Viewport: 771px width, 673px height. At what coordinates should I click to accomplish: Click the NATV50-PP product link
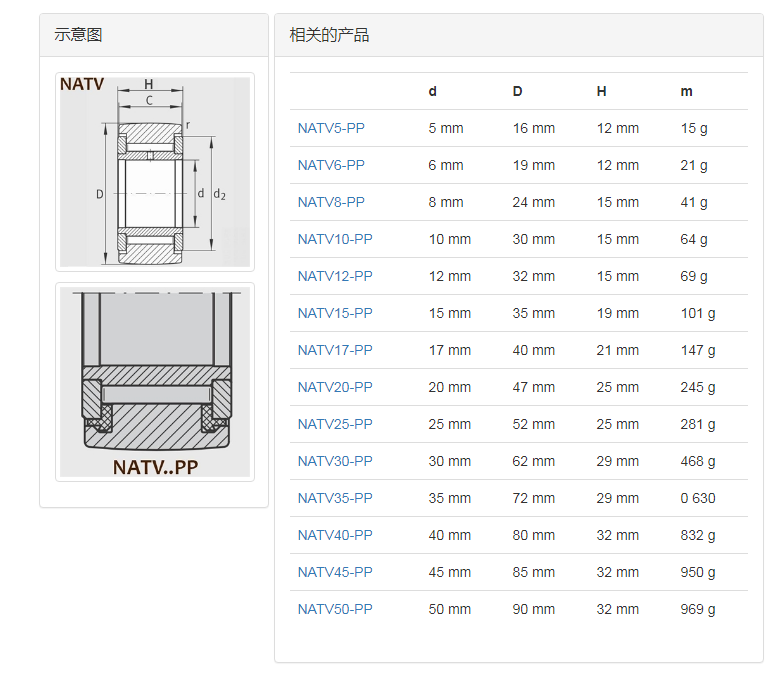[334, 609]
